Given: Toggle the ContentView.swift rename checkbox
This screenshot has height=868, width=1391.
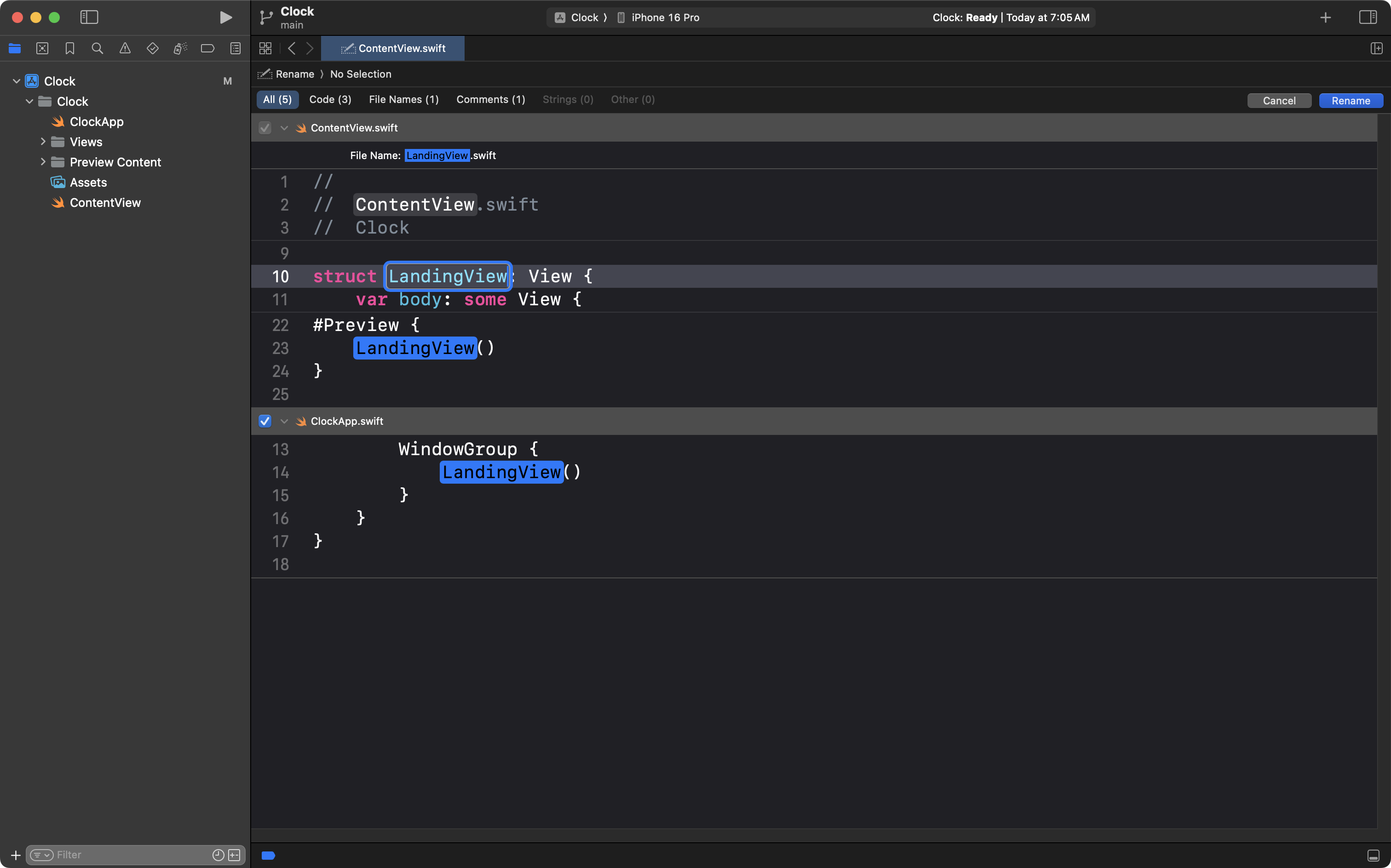Looking at the screenshot, I should coord(265,128).
